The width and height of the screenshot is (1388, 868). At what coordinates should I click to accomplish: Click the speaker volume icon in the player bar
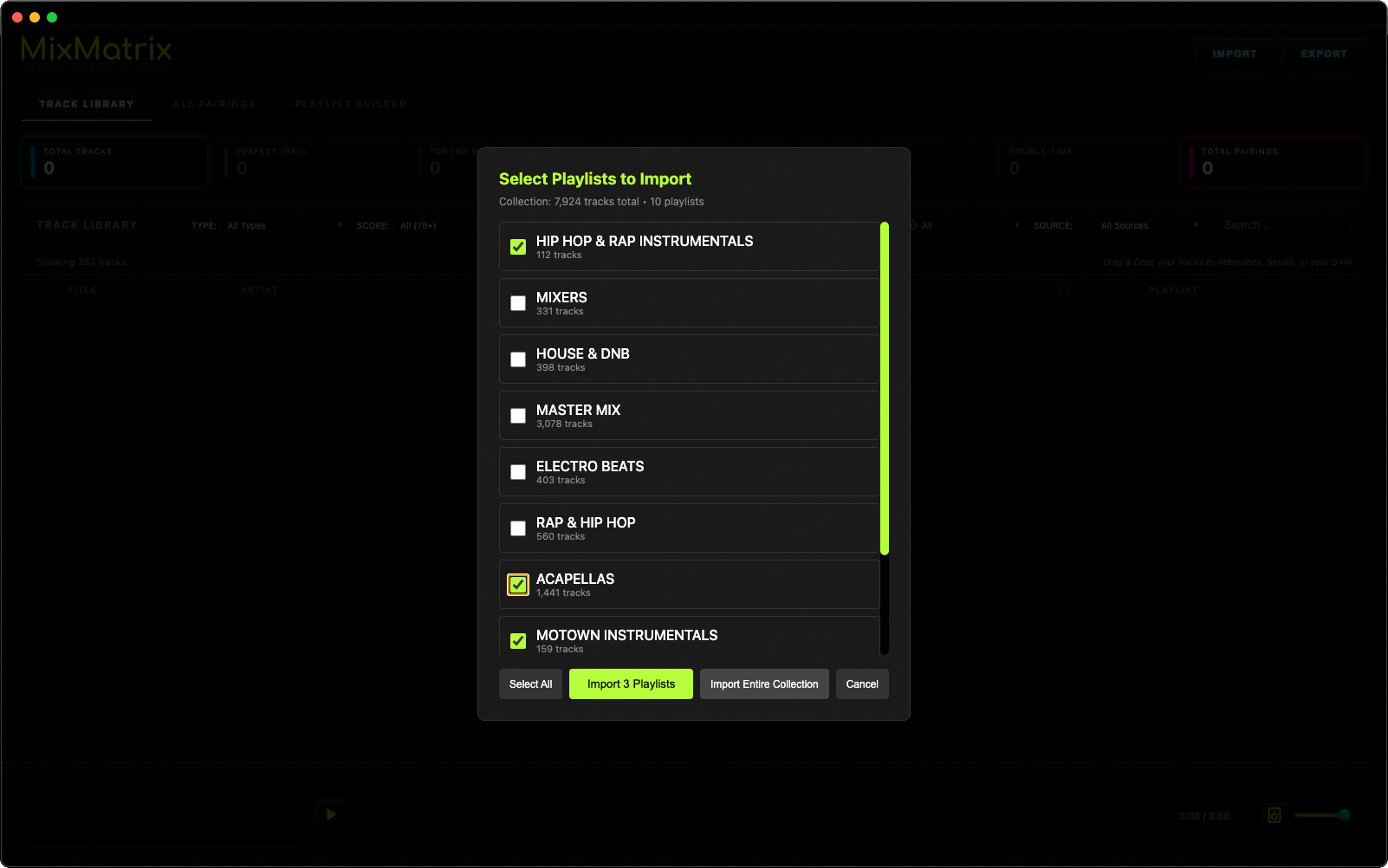[1273, 815]
